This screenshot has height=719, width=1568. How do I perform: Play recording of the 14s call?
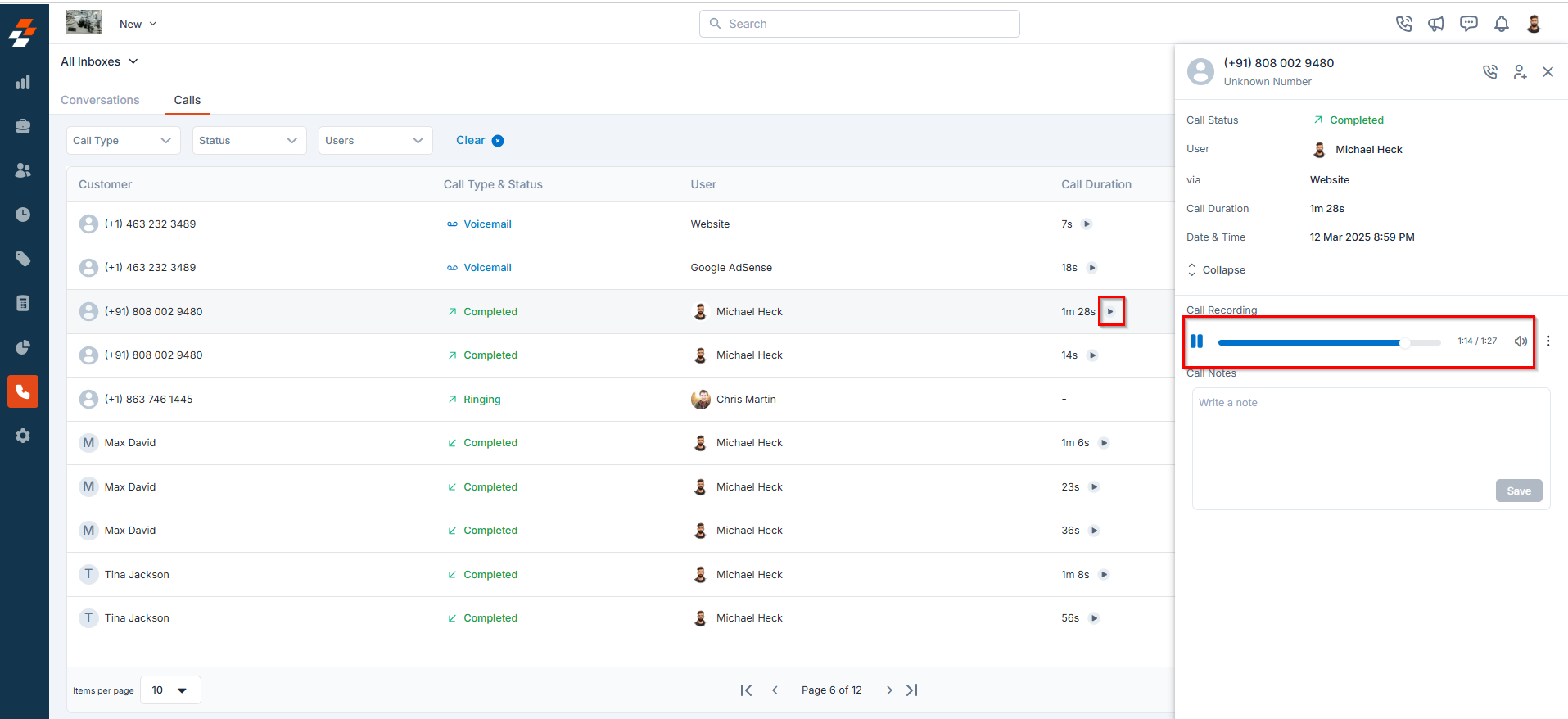1092,355
